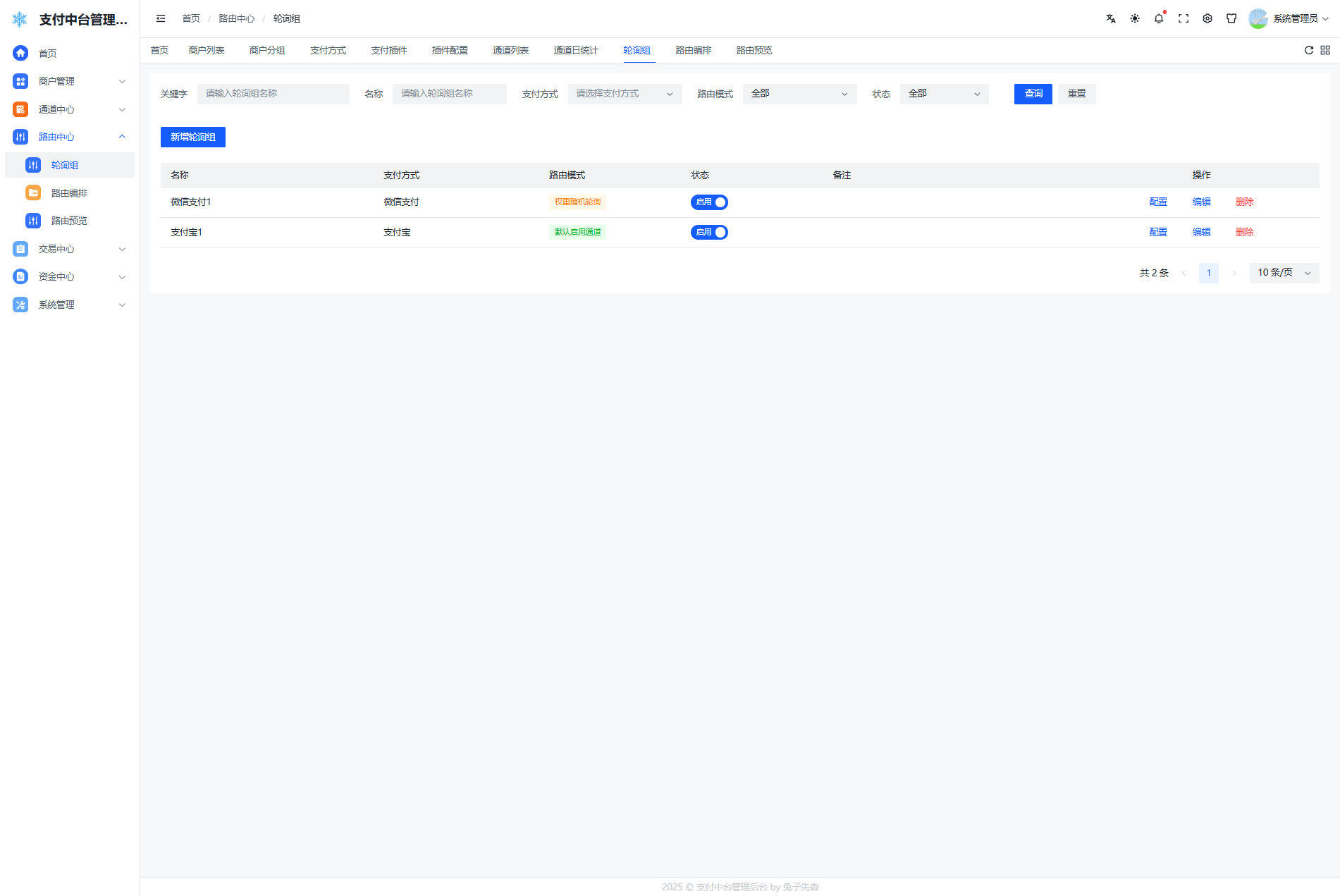Click the notification bell icon
The width and height of the screenshot is (1340, 896).
(1159, 19)
